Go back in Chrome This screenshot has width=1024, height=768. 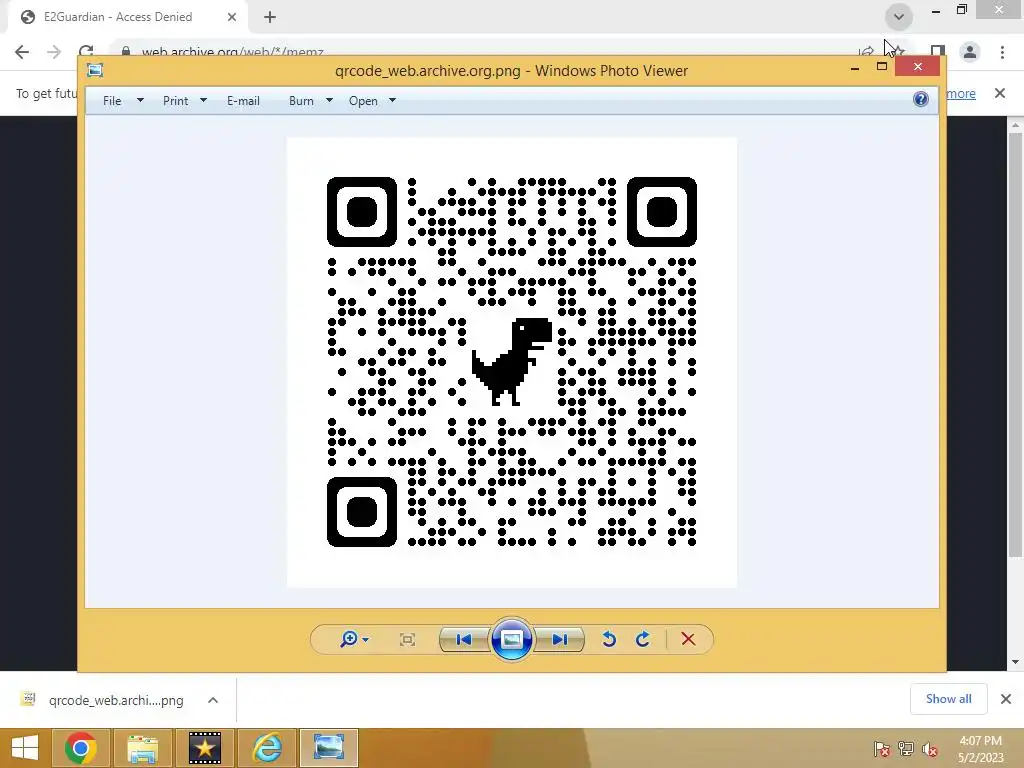[x=22, y=52]
